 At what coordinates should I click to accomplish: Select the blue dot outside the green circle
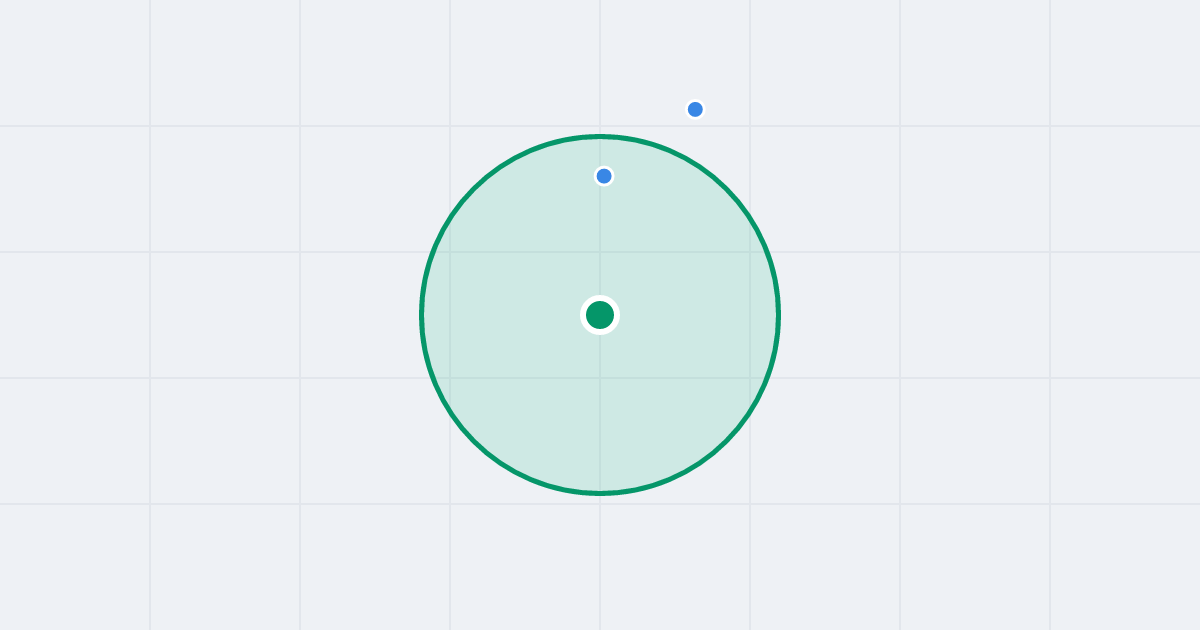click(x=695, y=109)
